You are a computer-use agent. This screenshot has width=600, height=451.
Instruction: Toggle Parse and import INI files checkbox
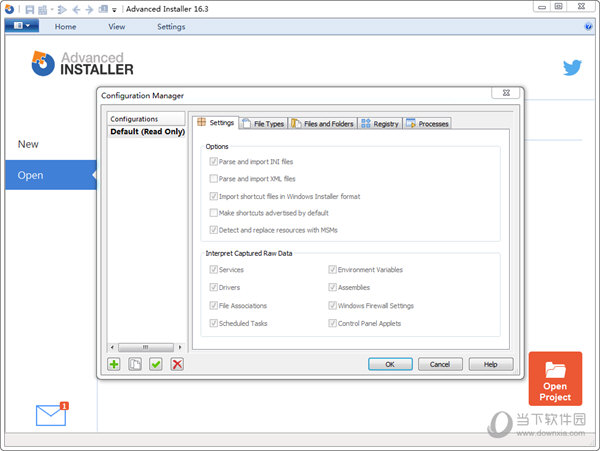click(x=214, y=161)
